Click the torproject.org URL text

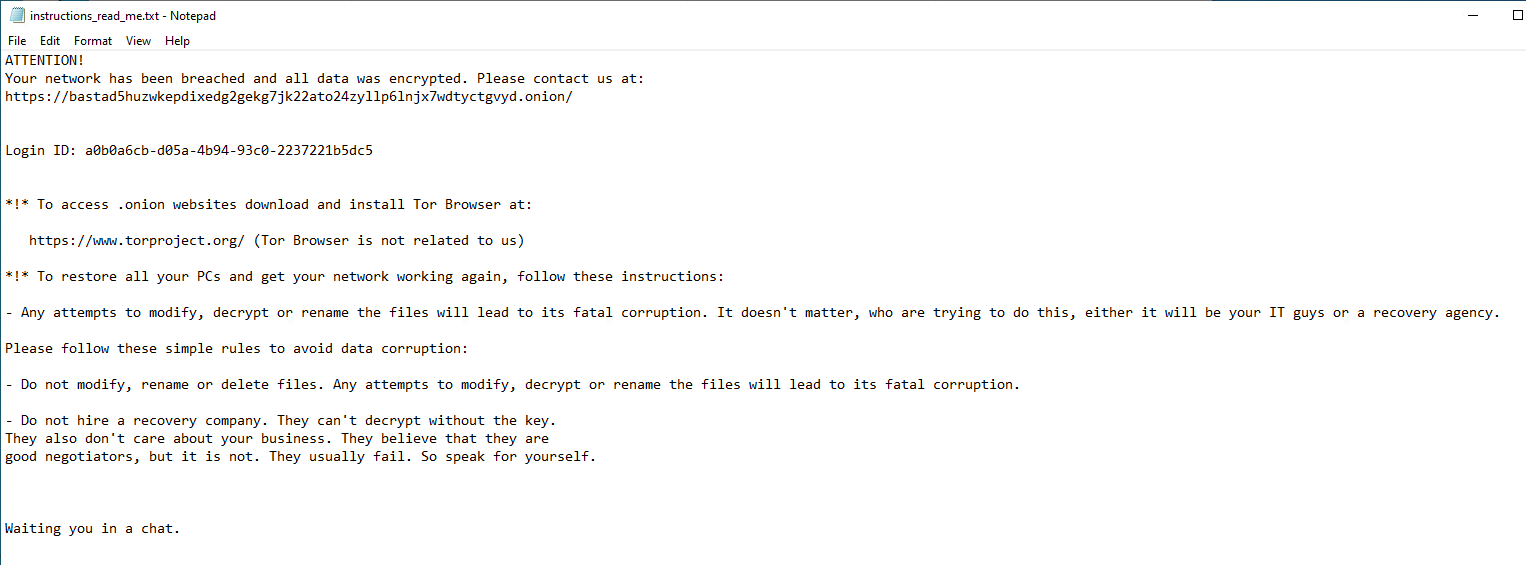tap(137, 241)
